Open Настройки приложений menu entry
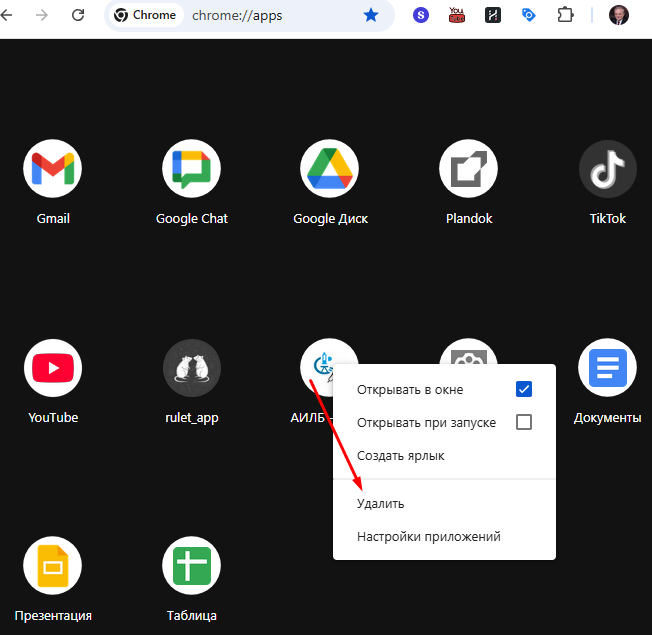Image resolution: width=652 pixels, height=635 pixels. click(428, 537)
